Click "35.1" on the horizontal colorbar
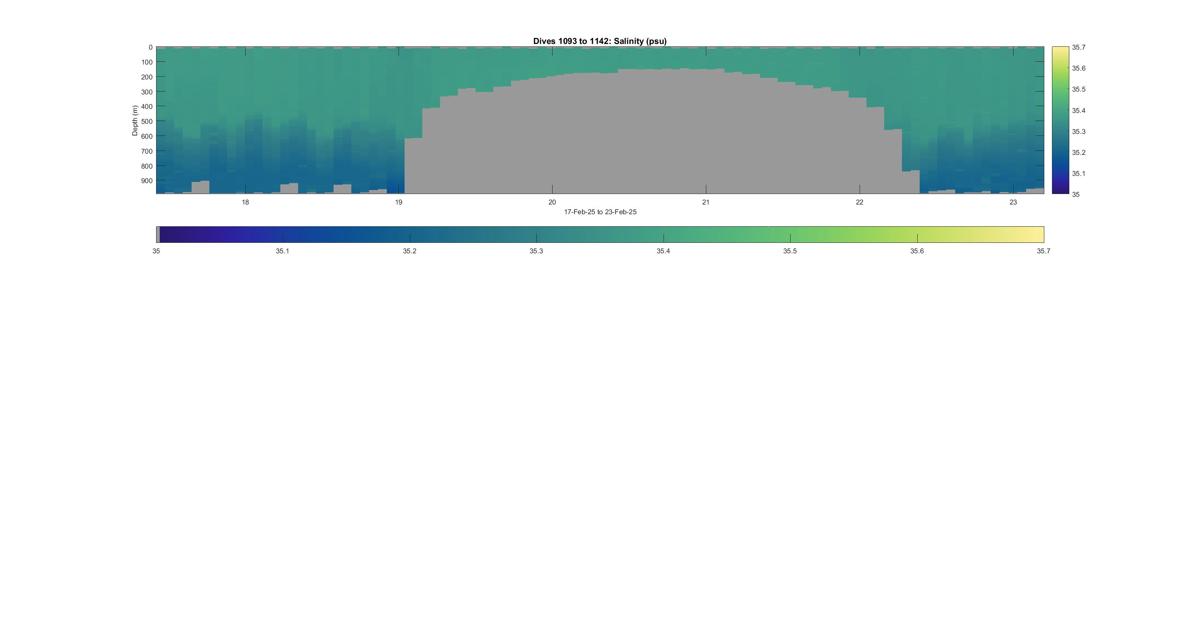Image resolution: width=1200 pixels, height=622 pixels. click(283, 251)
